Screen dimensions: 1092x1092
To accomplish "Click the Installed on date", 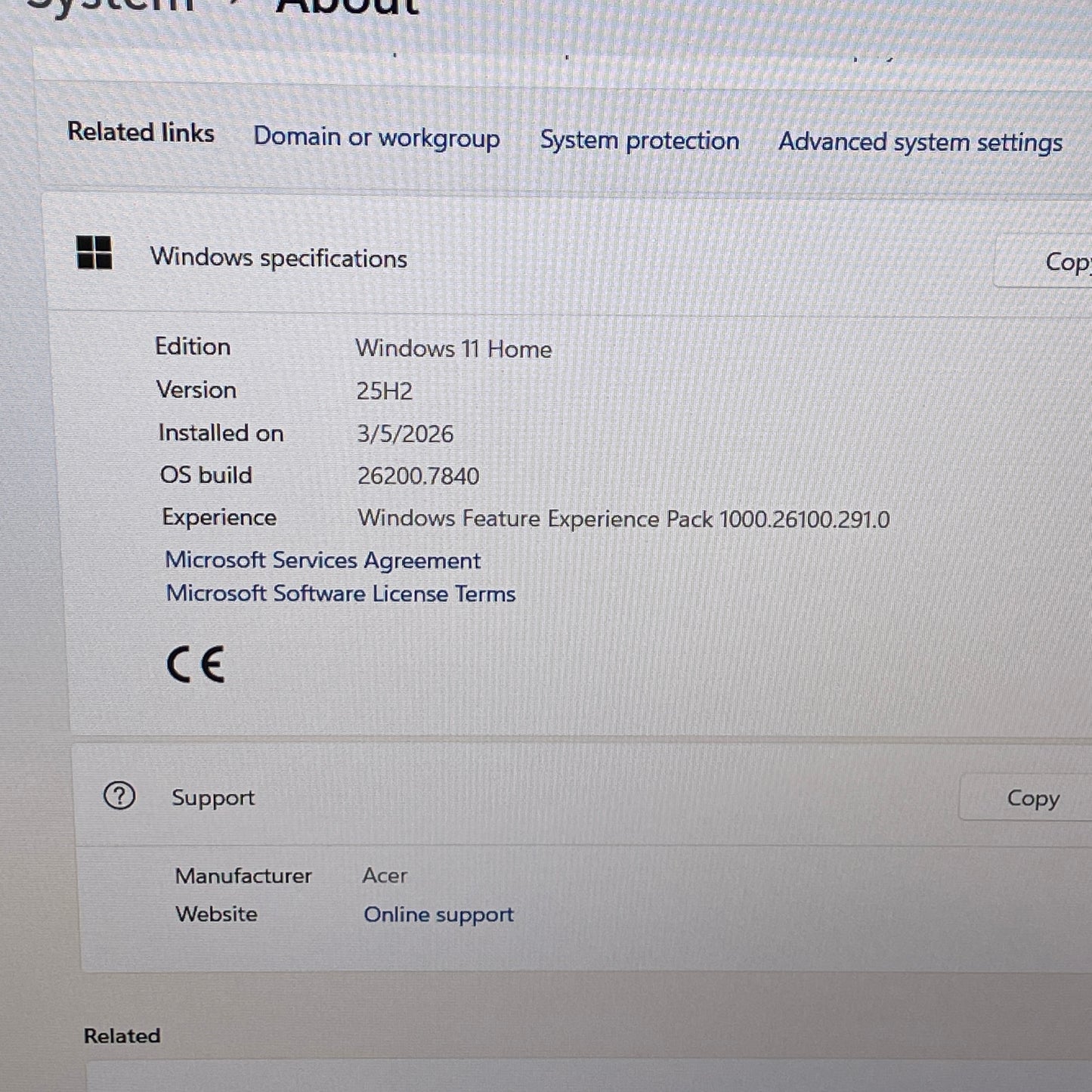I will pyautogui.click(x=406, y=434).
